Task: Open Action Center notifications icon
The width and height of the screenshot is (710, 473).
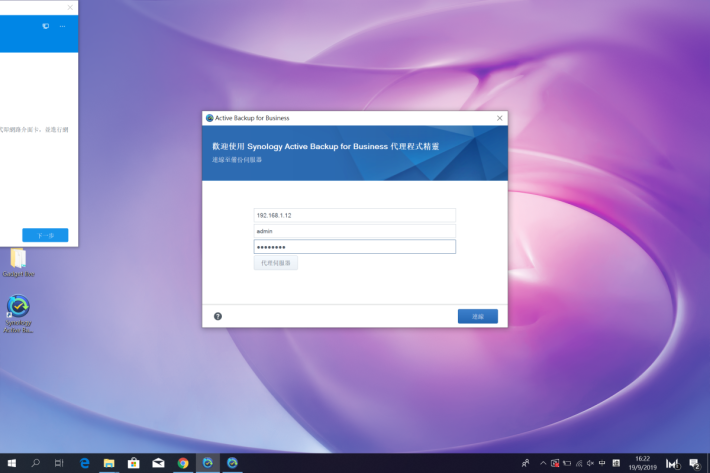Action: click(694, 463)
